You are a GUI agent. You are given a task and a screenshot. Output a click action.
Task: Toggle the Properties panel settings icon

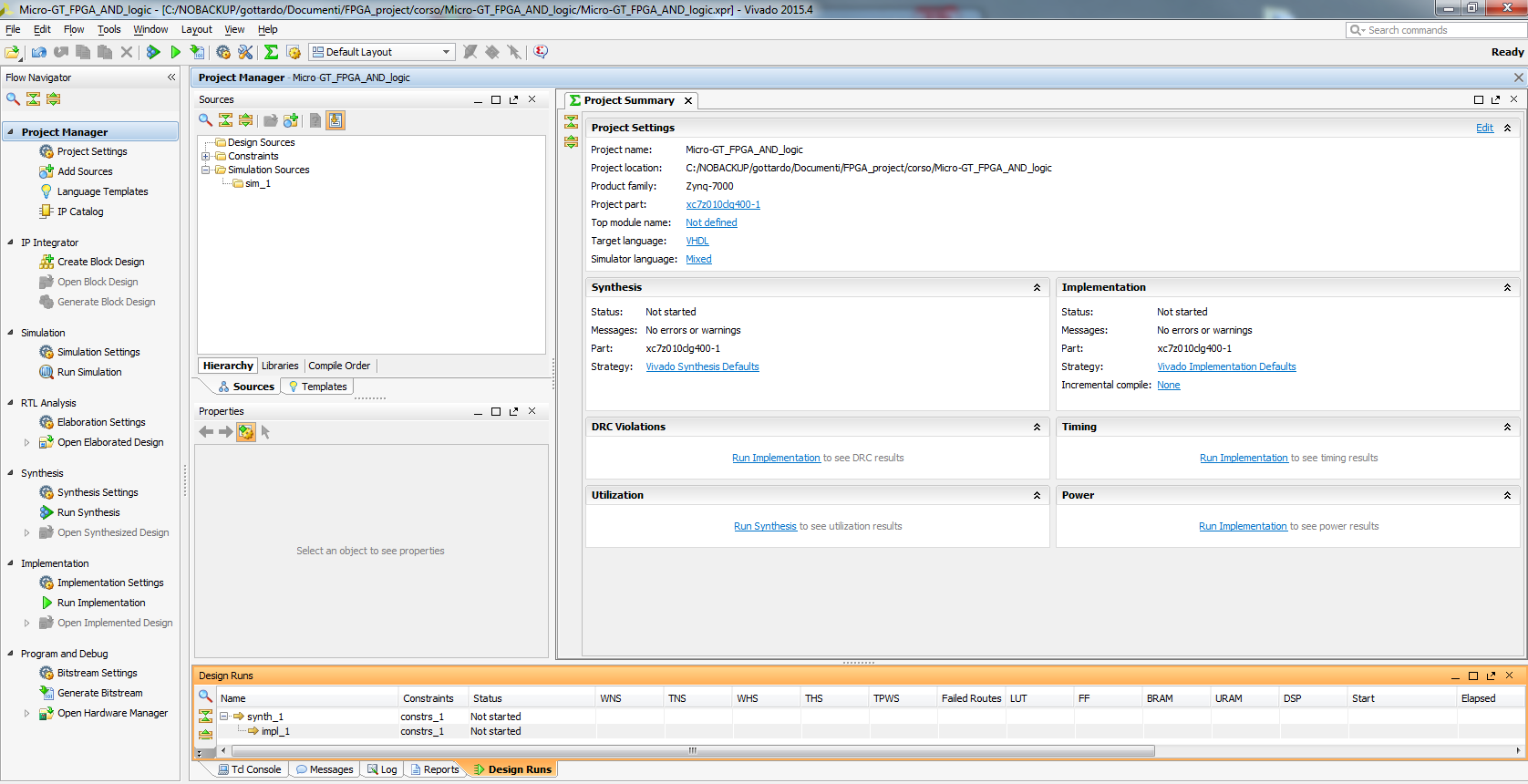pyautogui.click(x=246, y=432)
